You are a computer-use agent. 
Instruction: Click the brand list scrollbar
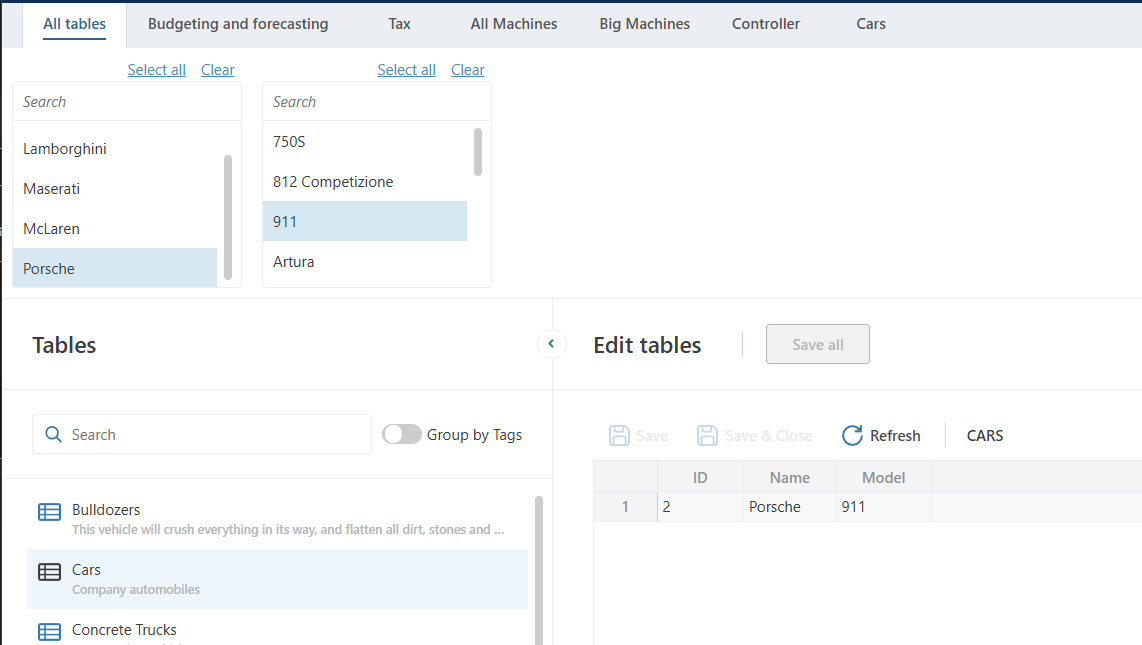228,215
